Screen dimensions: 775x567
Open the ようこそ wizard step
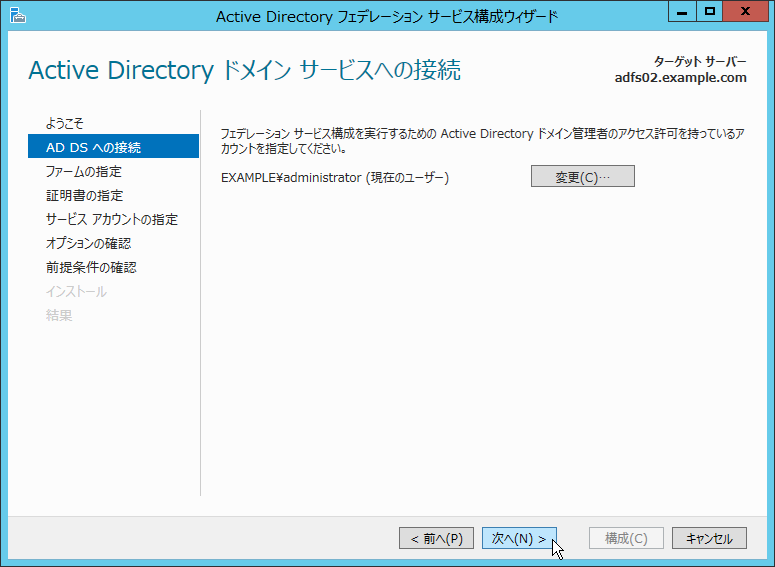click(x=65, y=123)
